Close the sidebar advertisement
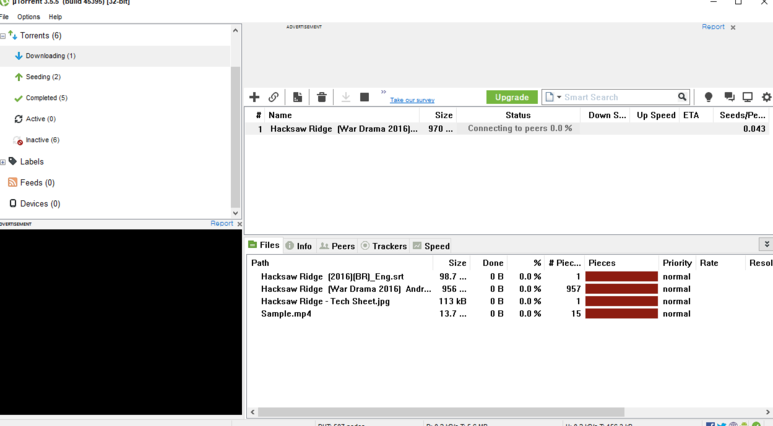Screen dimensions: 773x426 tap(240, 224)
